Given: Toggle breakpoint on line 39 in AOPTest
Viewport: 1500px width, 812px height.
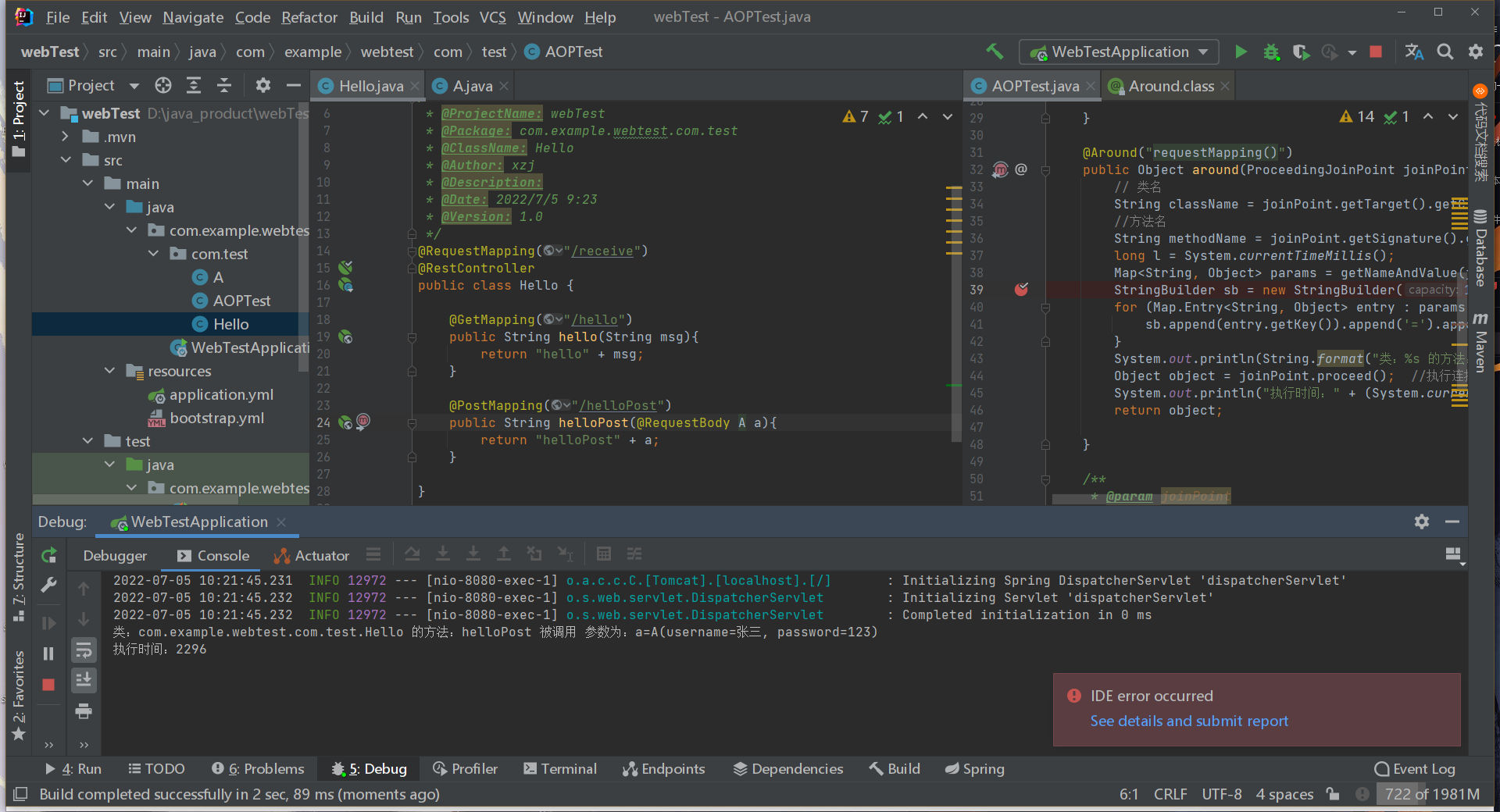Looking at the screenshot, I should point(1021,290).
